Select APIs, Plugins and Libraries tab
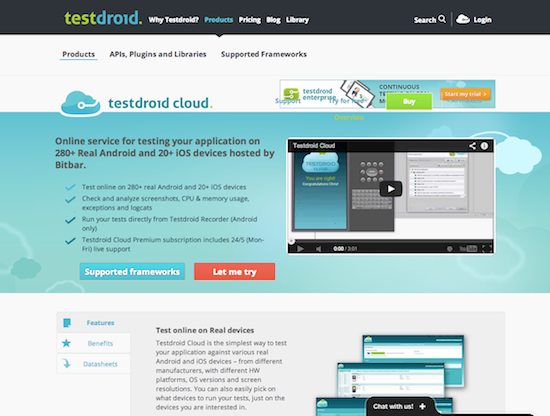 click(158, 54)
